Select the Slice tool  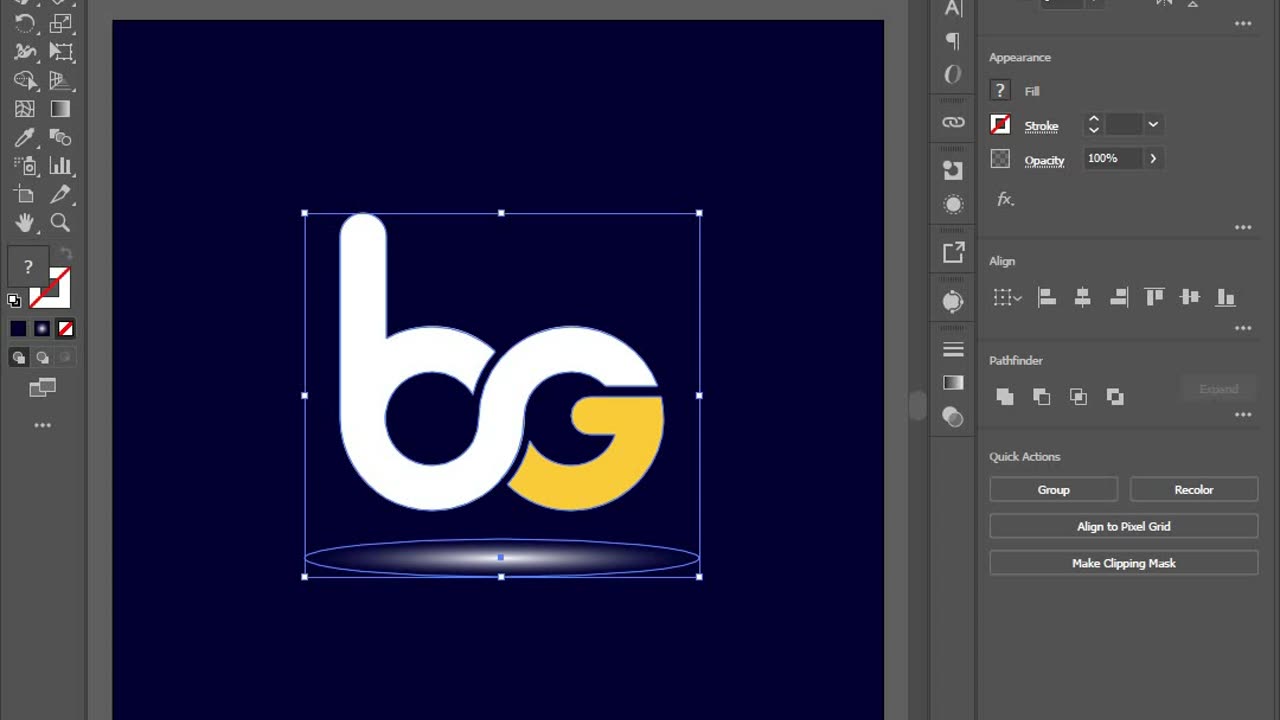pos(61,194)
